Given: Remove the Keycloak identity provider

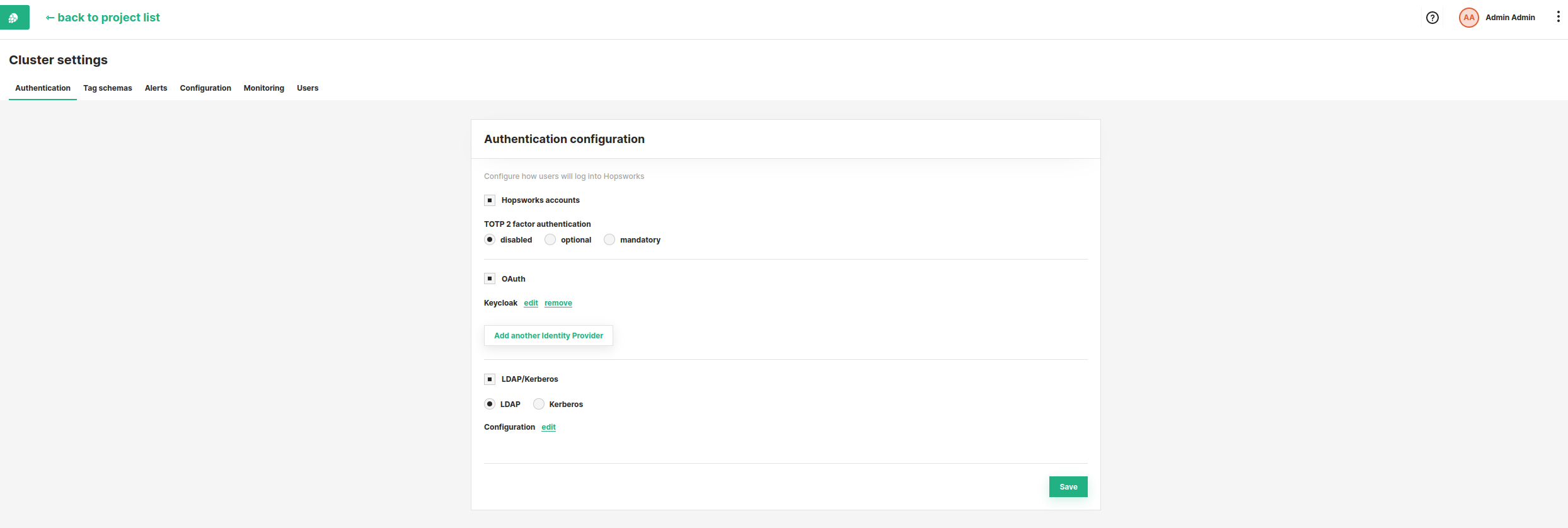Looking at the screenshot, I should point(558,303).
